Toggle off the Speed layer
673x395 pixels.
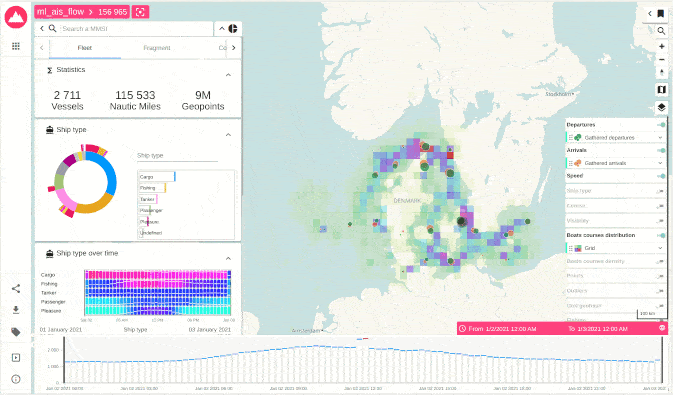click(x=661, y=176)
